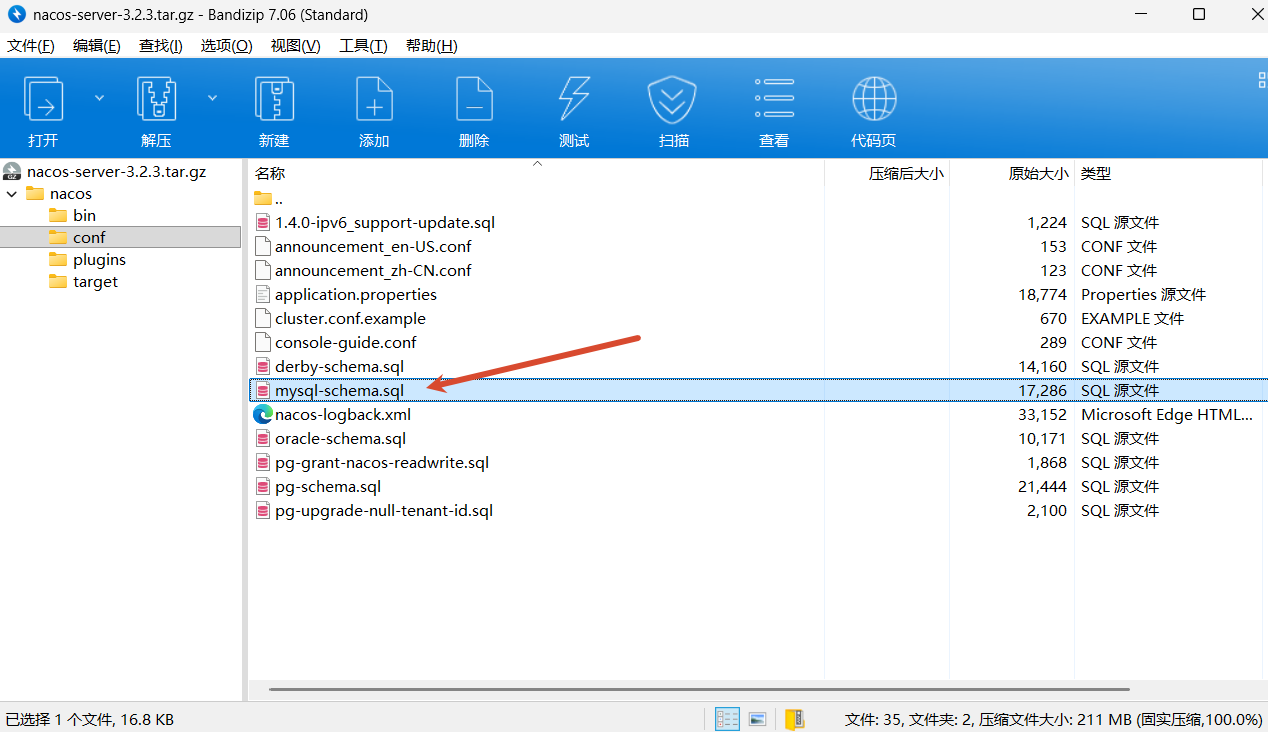Image resolution: width=1268 pixels, height=732 pixels.
Task: Click the 扫描 (Scan) shield icon
Action: [x=673, y=99]
